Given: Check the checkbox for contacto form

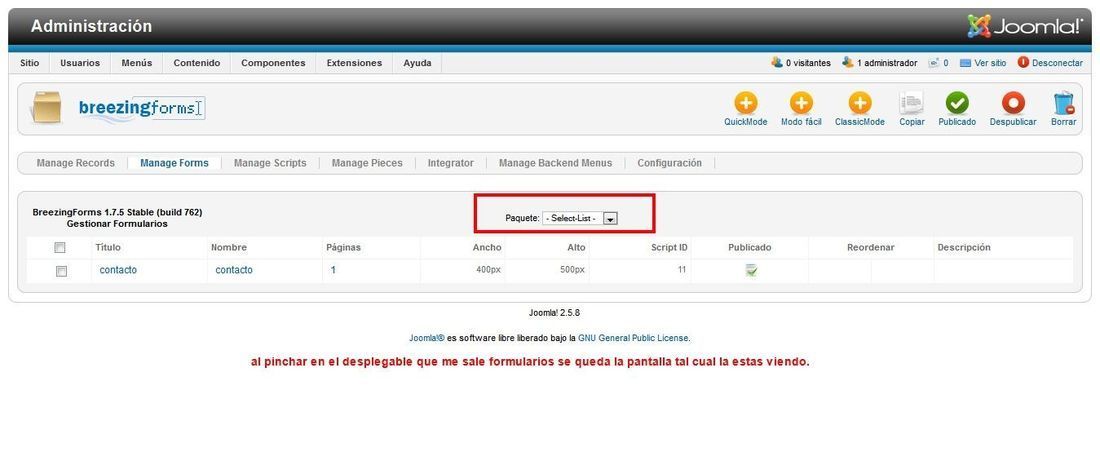Looking at the screenshot, I should [61, 271].
